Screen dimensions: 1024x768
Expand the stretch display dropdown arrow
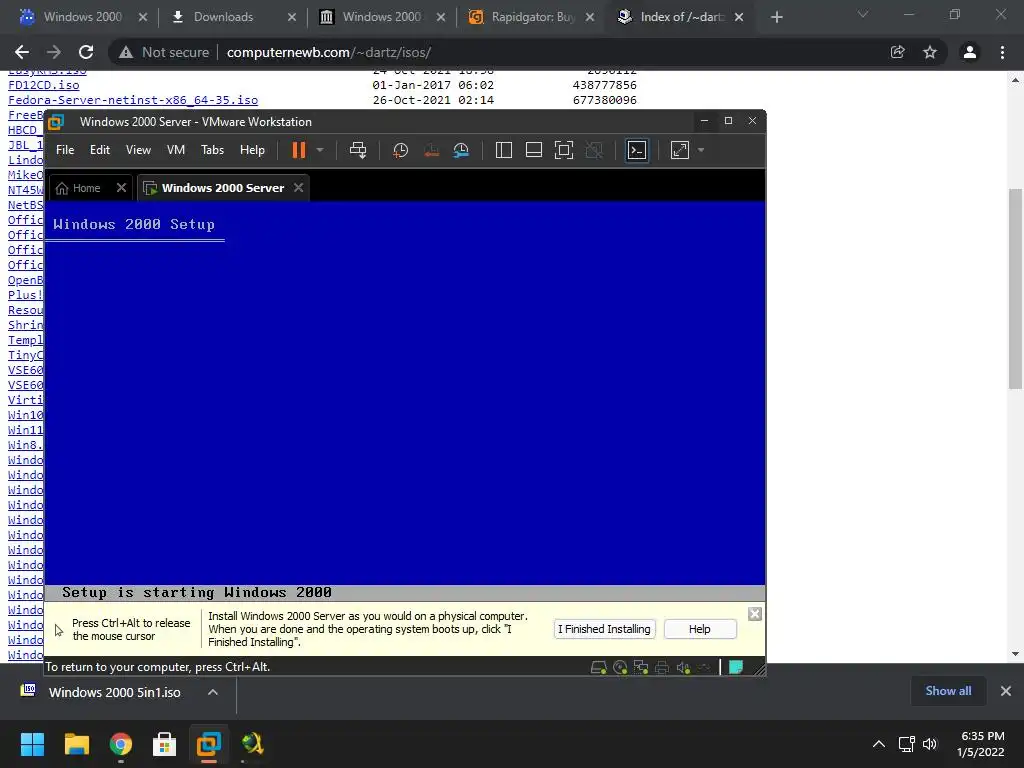coord(701,150)
